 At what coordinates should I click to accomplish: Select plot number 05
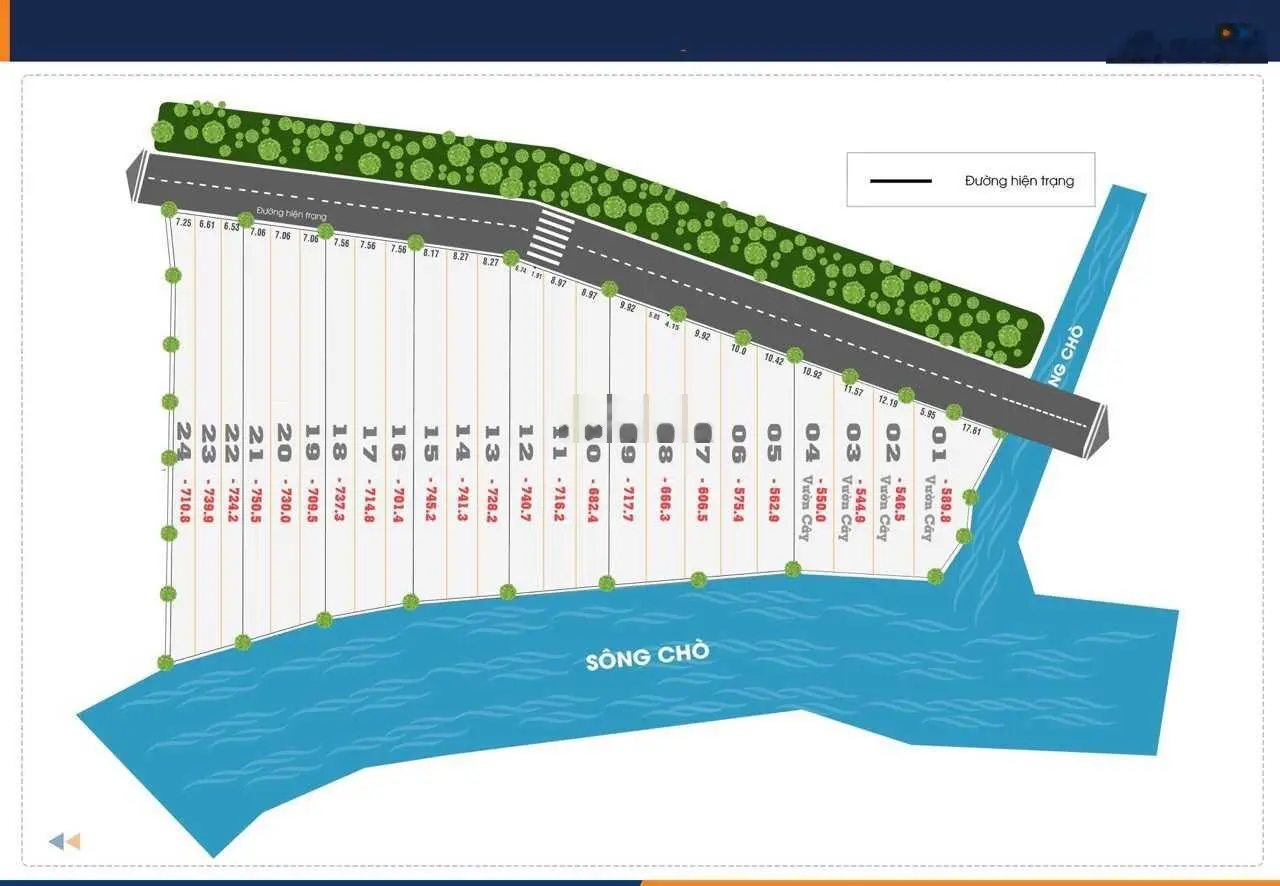(774, 441)
